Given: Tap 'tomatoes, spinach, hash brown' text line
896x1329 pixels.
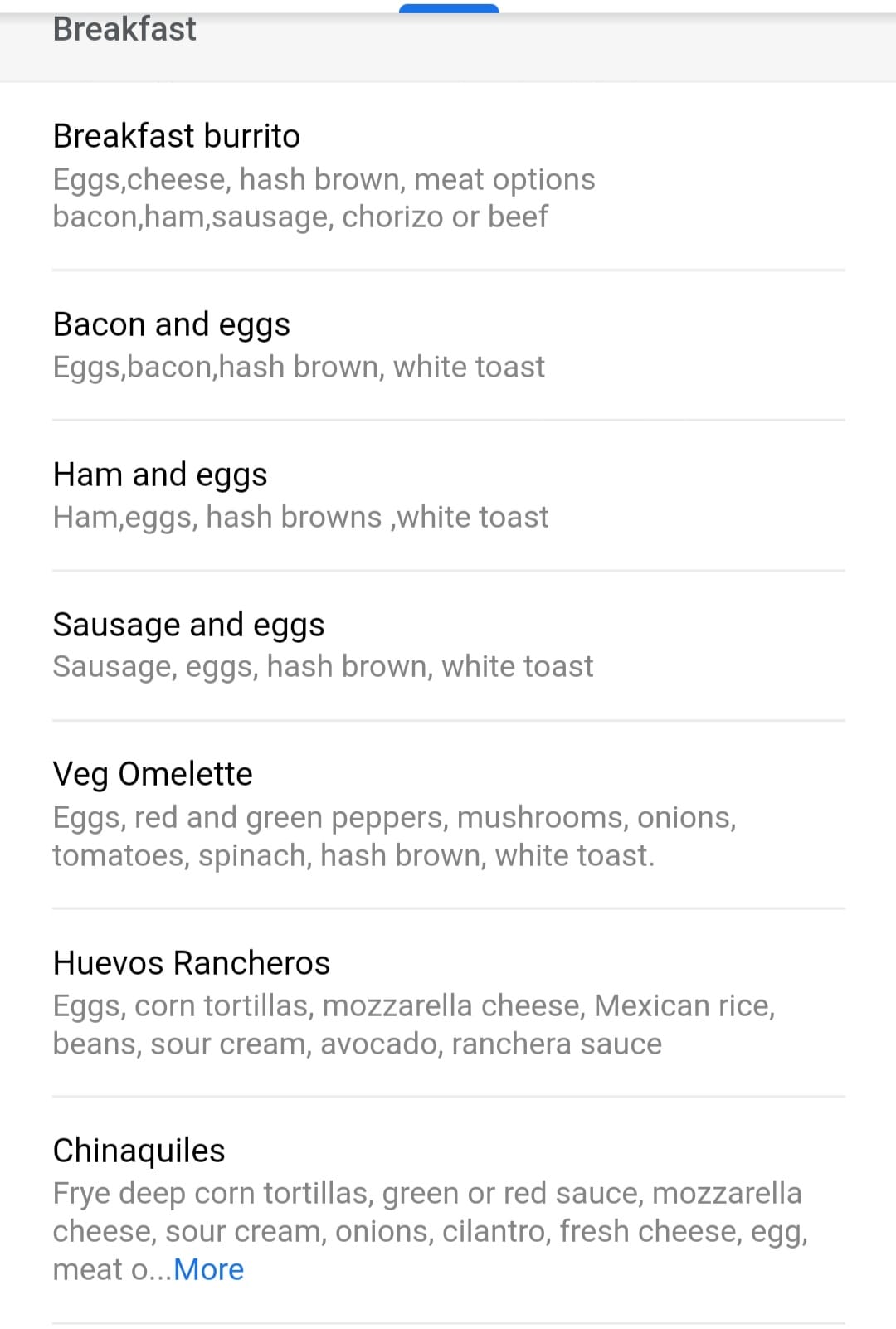Looking at the screenshot, I should tap(353, 856).
